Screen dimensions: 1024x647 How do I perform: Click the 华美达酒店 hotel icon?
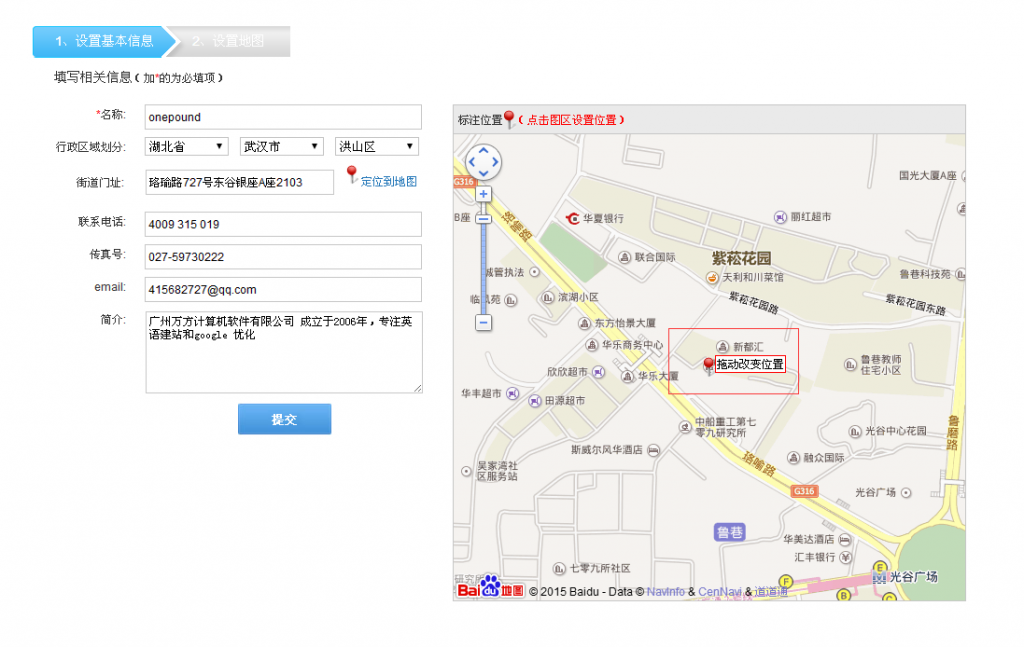pos(845,539)
